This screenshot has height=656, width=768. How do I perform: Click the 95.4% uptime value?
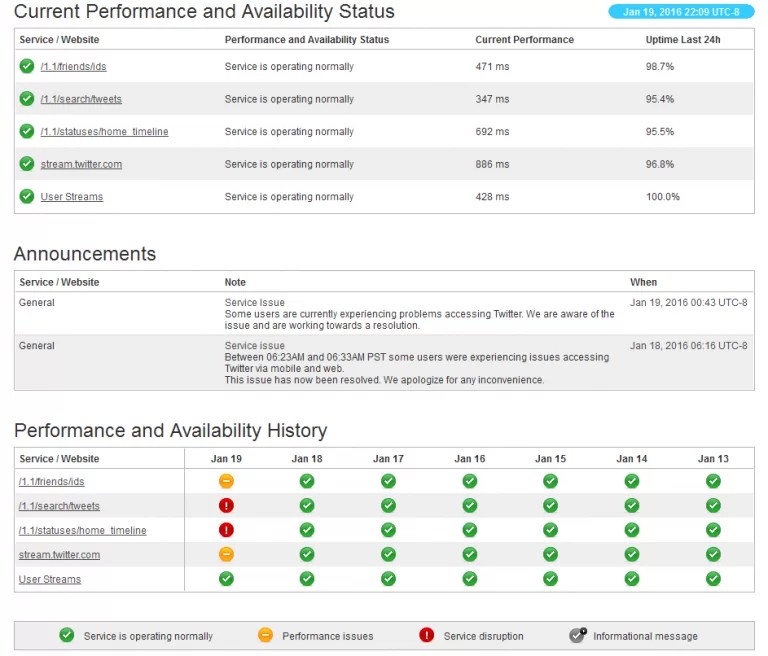[x=660, y=99]
